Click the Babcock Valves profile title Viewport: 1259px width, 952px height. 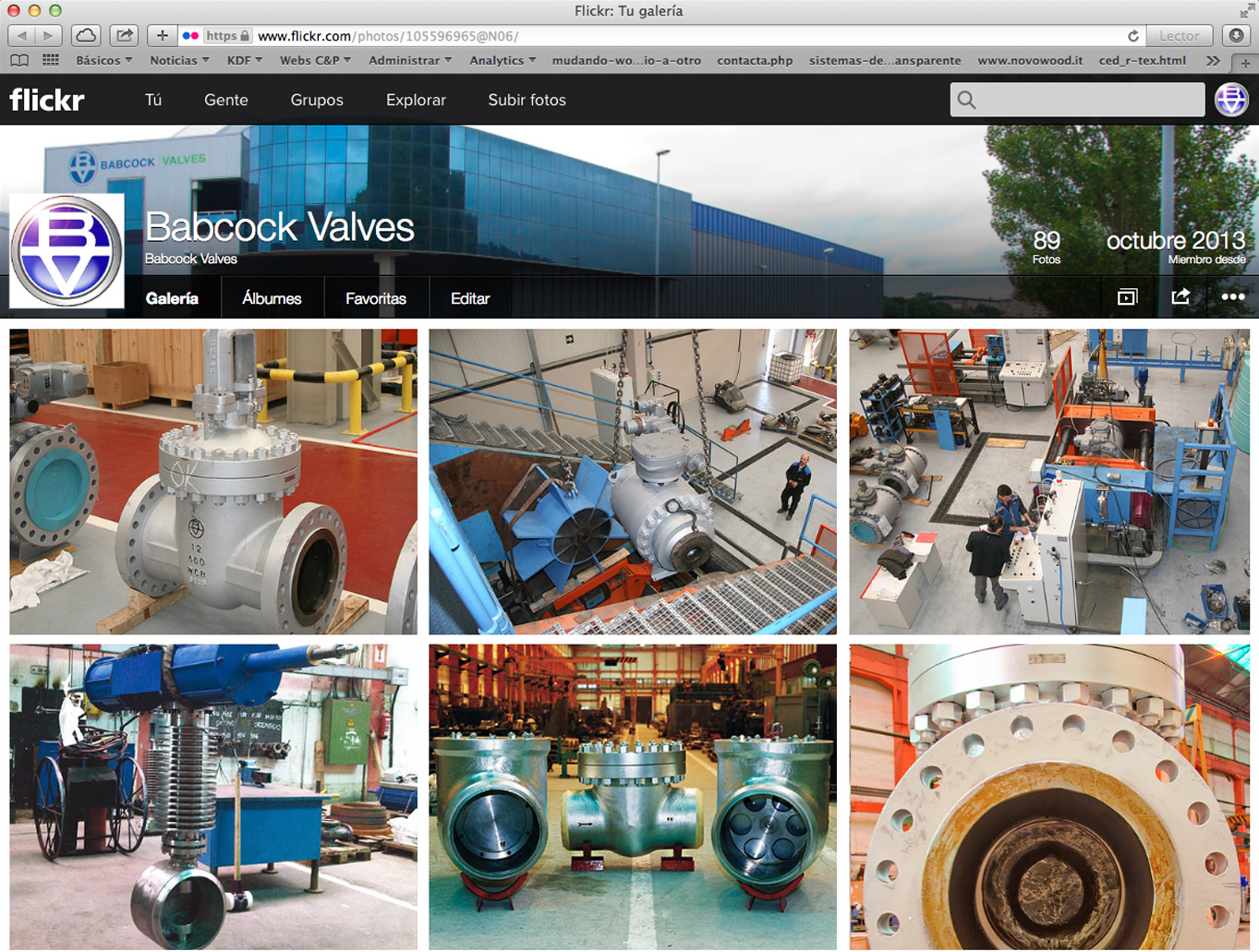point(280,227)
